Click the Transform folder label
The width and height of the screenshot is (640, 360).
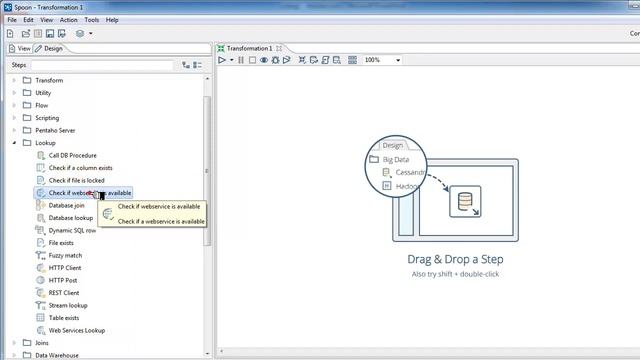coord(49,80)
